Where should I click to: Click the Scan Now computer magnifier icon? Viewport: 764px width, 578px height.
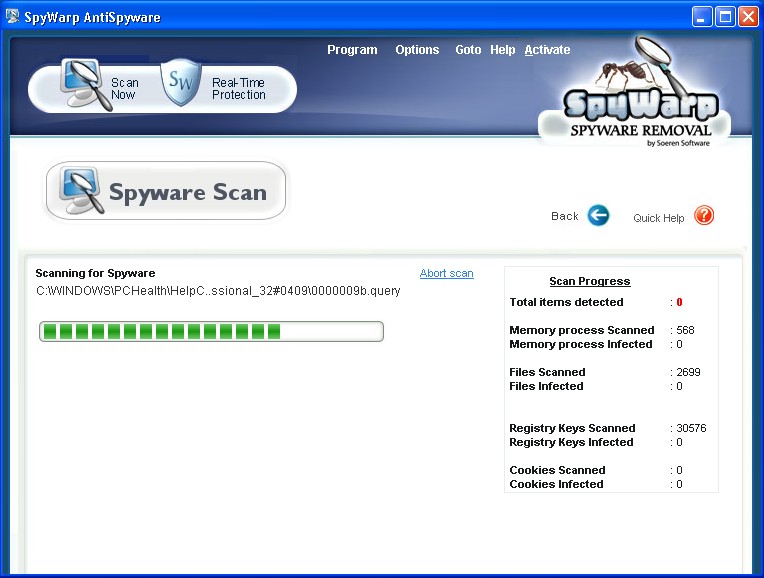click(x=83, y=85)
